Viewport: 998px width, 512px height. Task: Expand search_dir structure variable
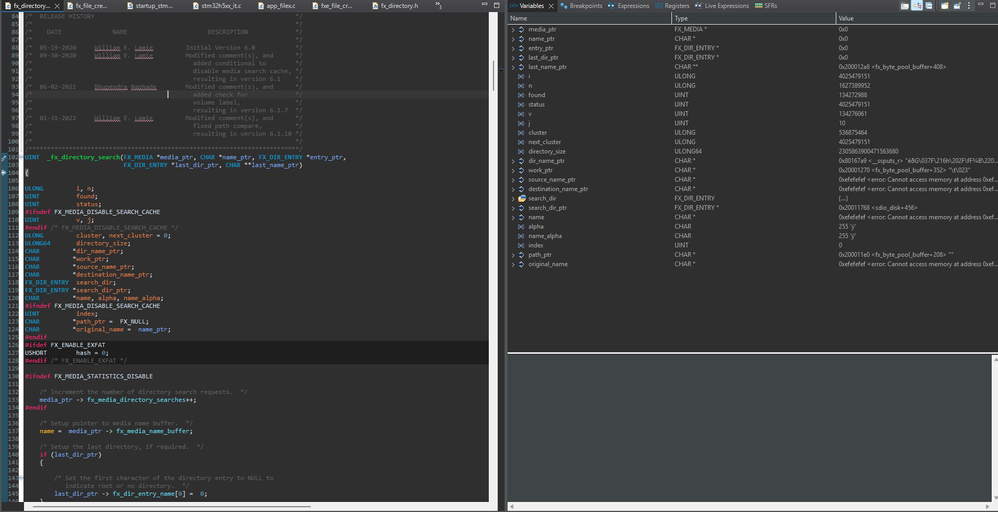pyautogui.click(x=513, y=199)
